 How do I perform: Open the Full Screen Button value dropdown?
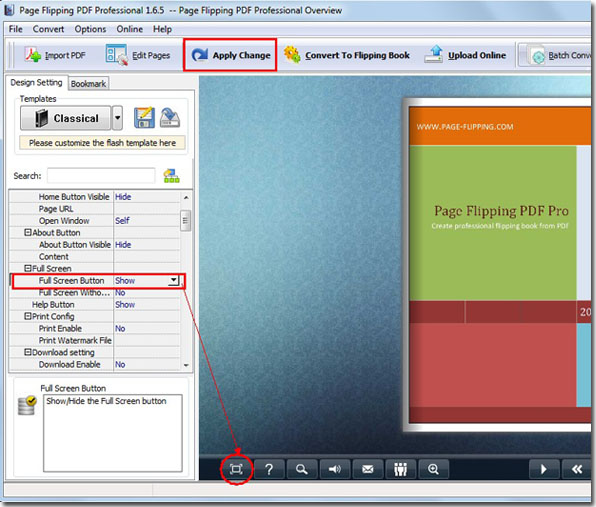pyautogui.click(x=174, y=280)
